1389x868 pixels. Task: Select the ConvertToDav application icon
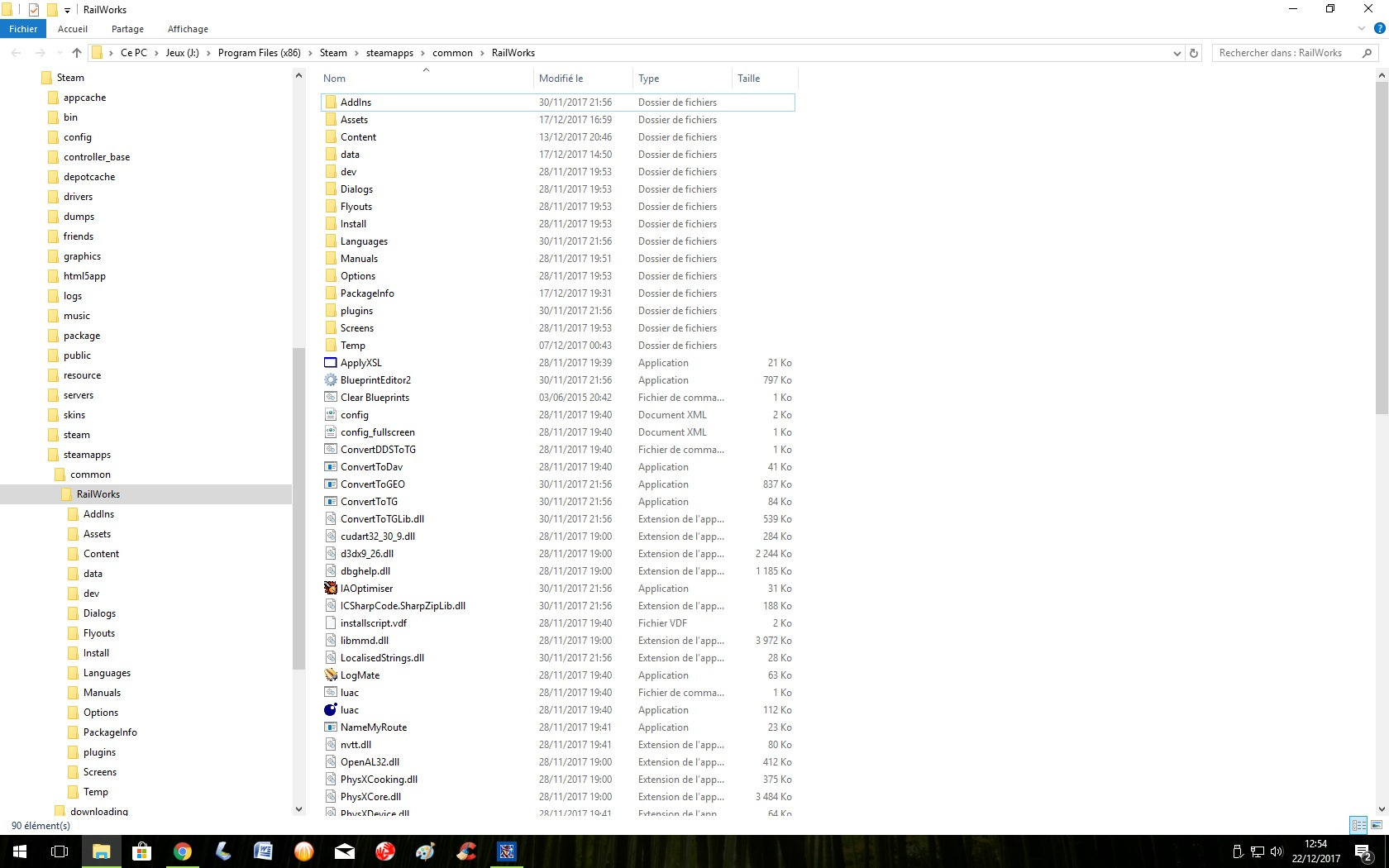click(x=331, y=467)
